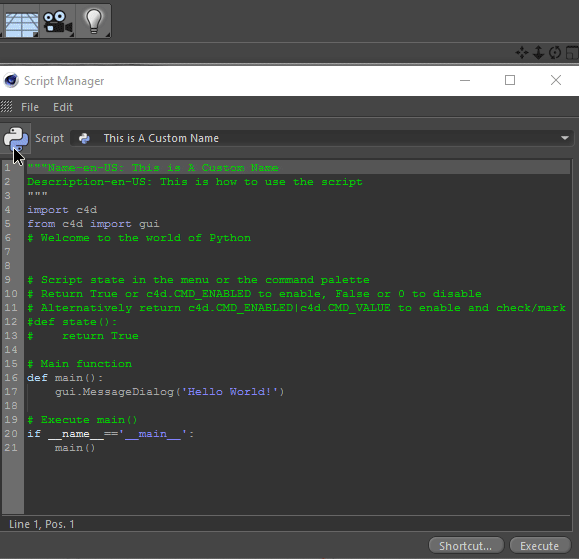Click the '# return True' commented line
The height and width of the screenshot is (559, 579).
coord(83,336)
